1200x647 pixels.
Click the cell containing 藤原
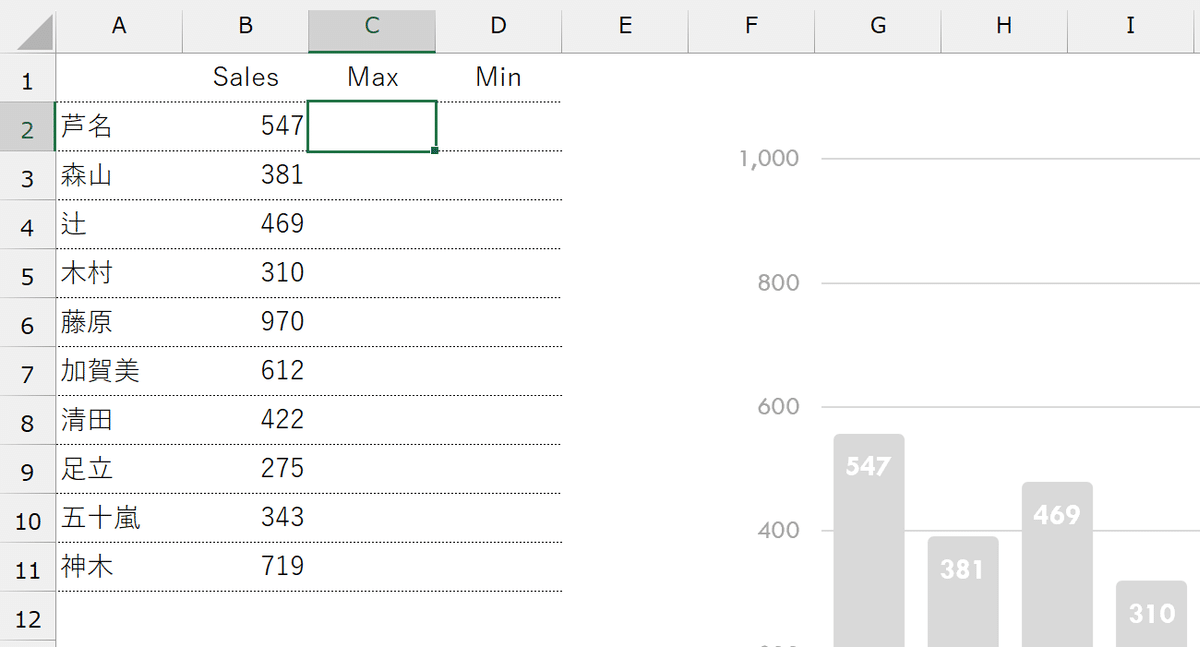tap(119, 323)
